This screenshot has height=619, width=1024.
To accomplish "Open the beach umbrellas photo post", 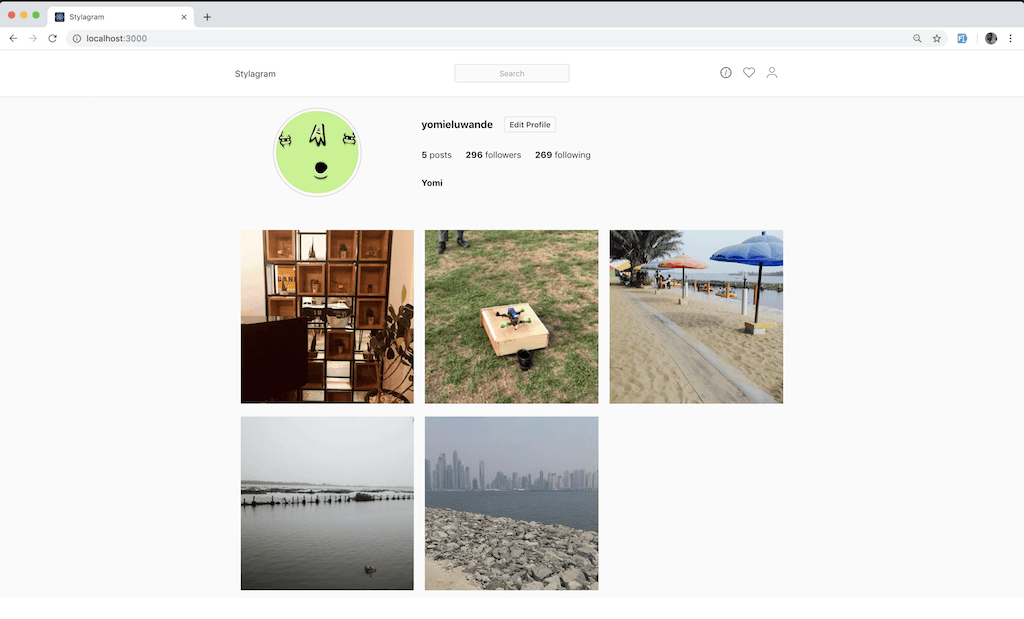I will point(695,316).
